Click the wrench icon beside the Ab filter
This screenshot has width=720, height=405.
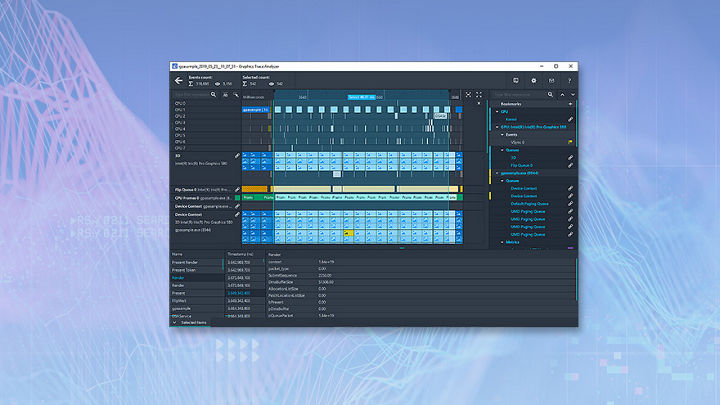pos(236,95)
